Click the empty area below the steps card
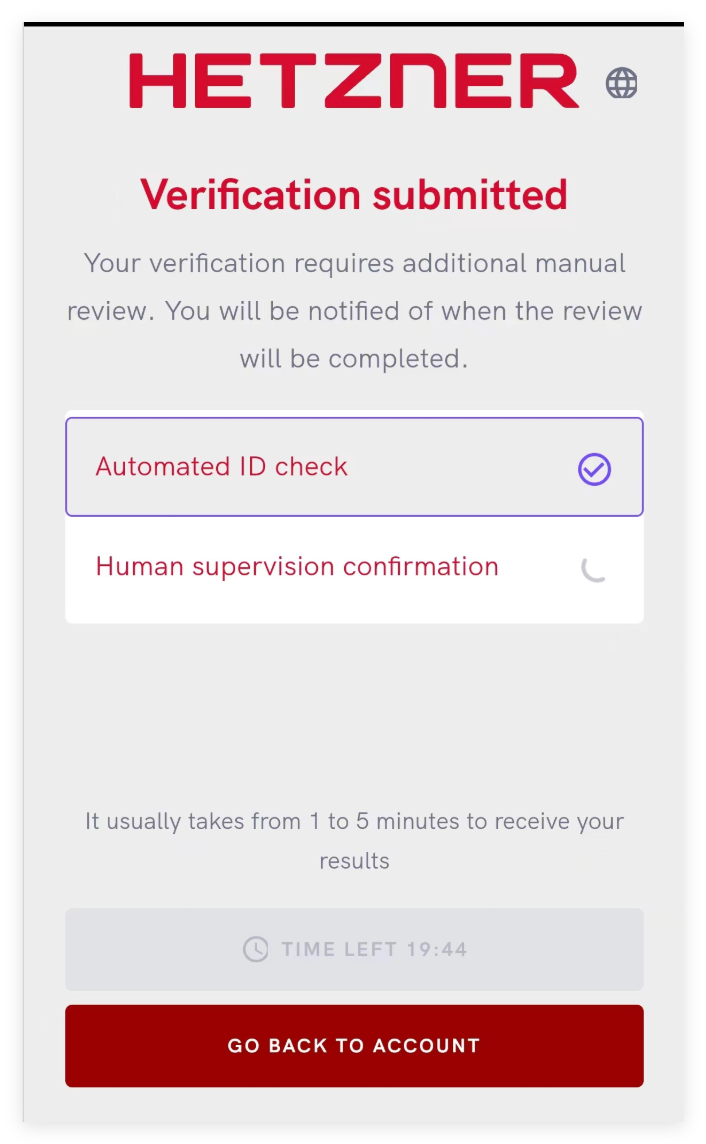This screenshot has height=1144, width=706. 354,710
